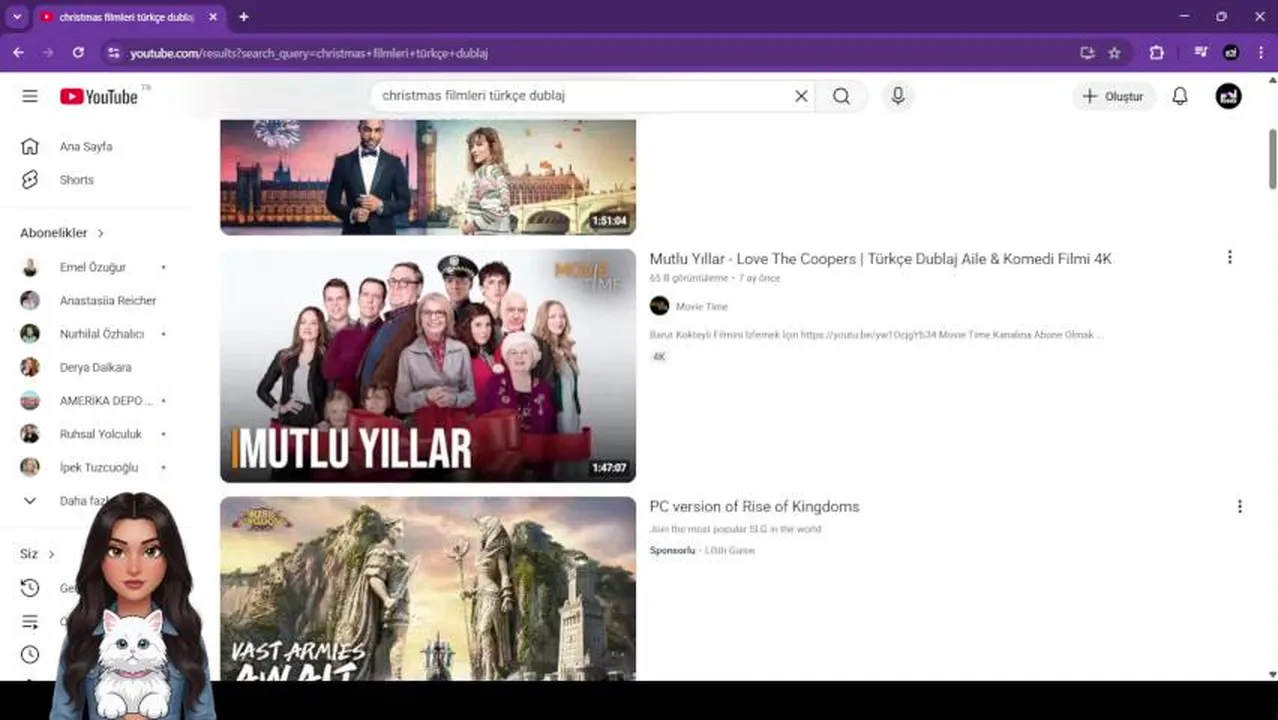The width and height of the screenshot is (1278, 720).
Task: Open media control icon in toolbar
Action: (x=1203, y=53)
